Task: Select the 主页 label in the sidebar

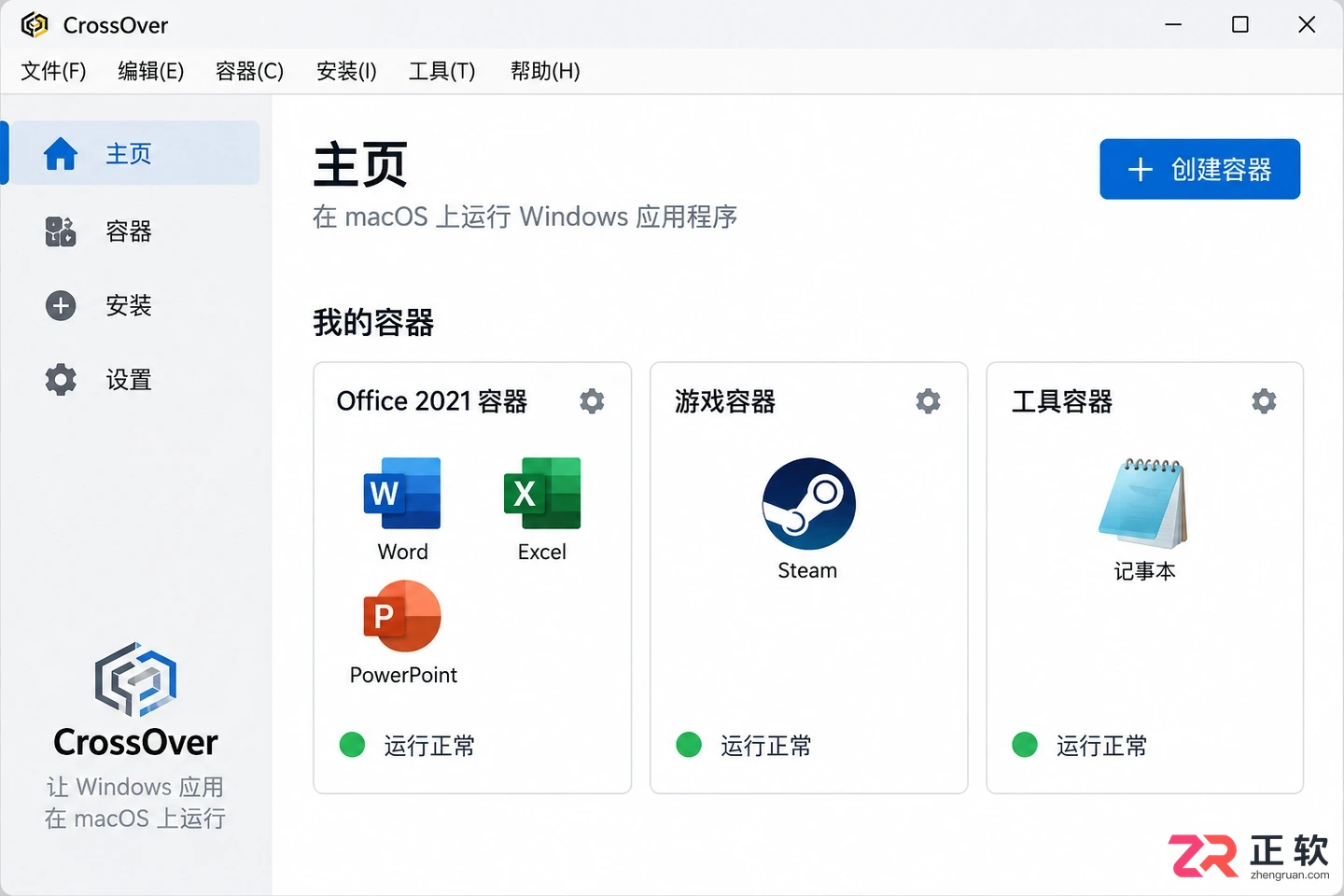Action: (129, 153)
